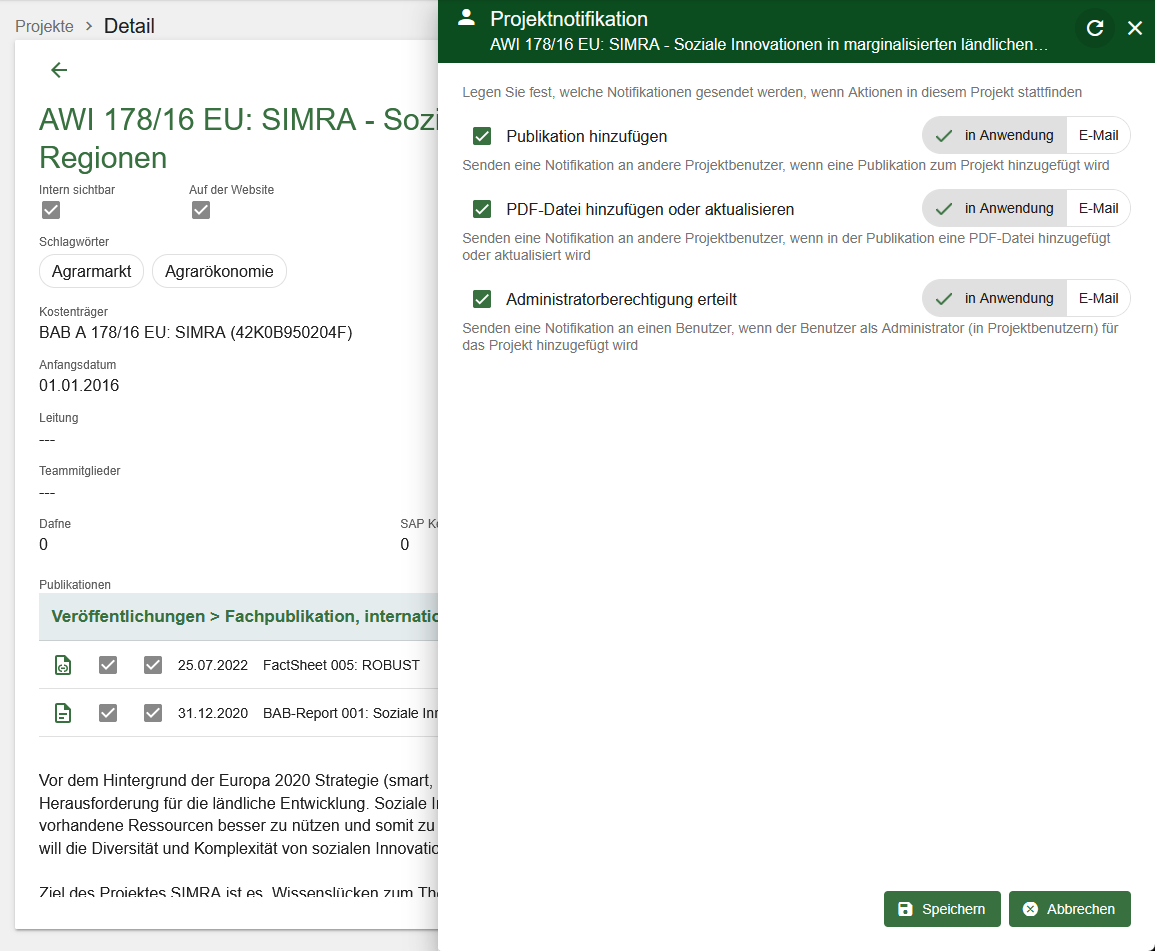1155x951 pixels.
Task: Click the user icon in panel header
Action: (466, 18)
